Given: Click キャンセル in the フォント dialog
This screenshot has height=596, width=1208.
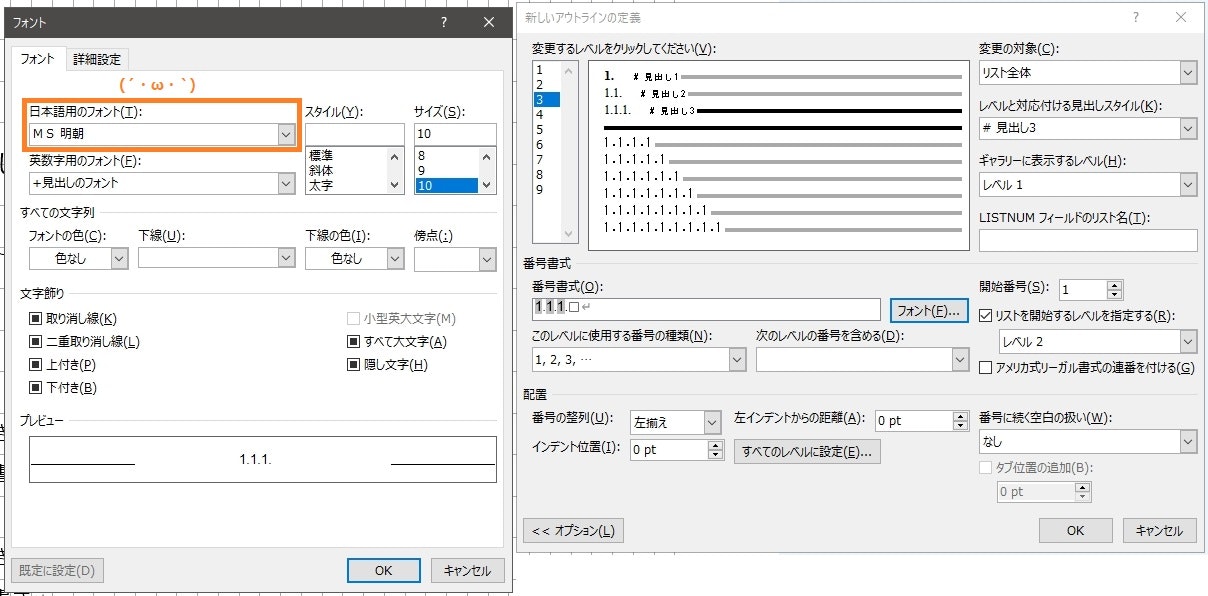Looking at the screenshot, I should (468, 570).
